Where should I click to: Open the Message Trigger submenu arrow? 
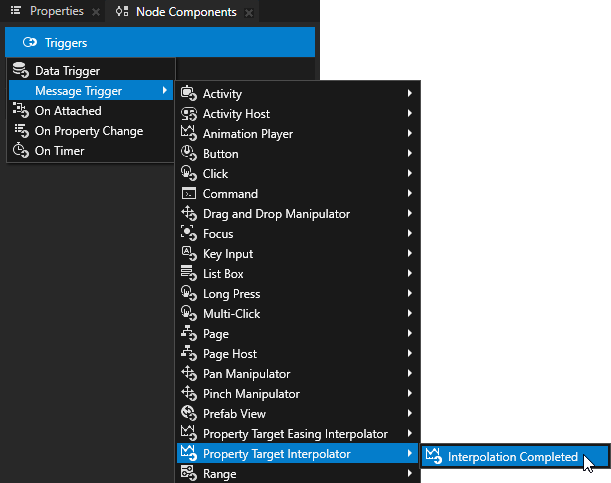pyautogui.click(x=164, y=91)
